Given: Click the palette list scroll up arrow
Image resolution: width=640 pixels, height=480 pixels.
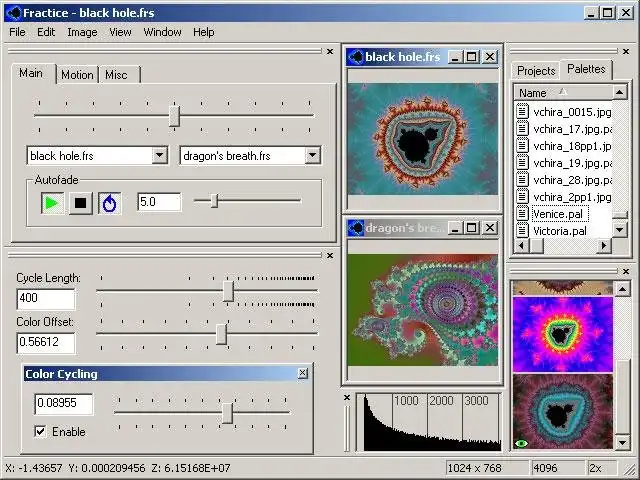Looking at the screenshot, I should point(620,93).
